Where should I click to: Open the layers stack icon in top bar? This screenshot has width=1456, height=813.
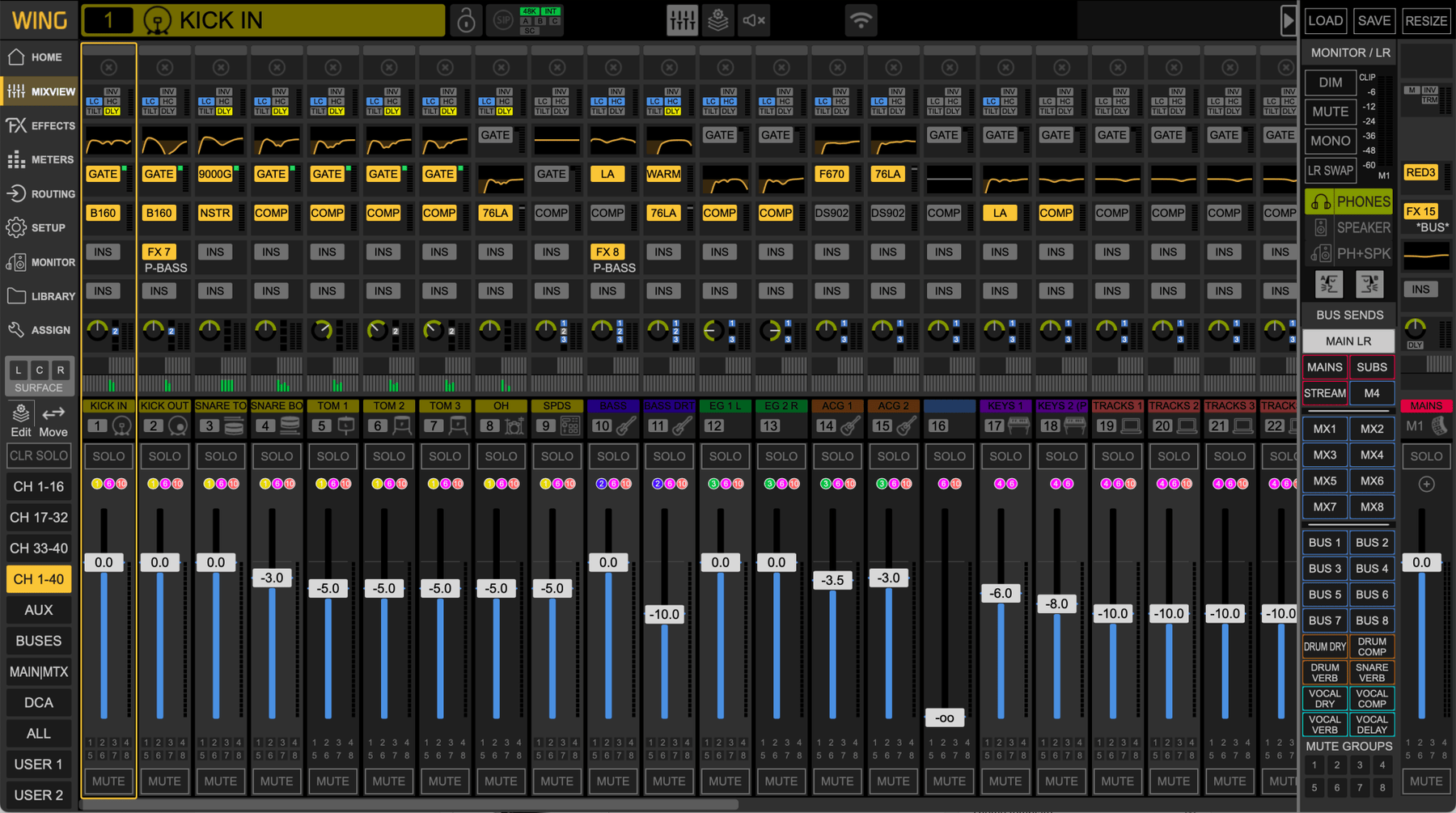[x=718, y=20]
